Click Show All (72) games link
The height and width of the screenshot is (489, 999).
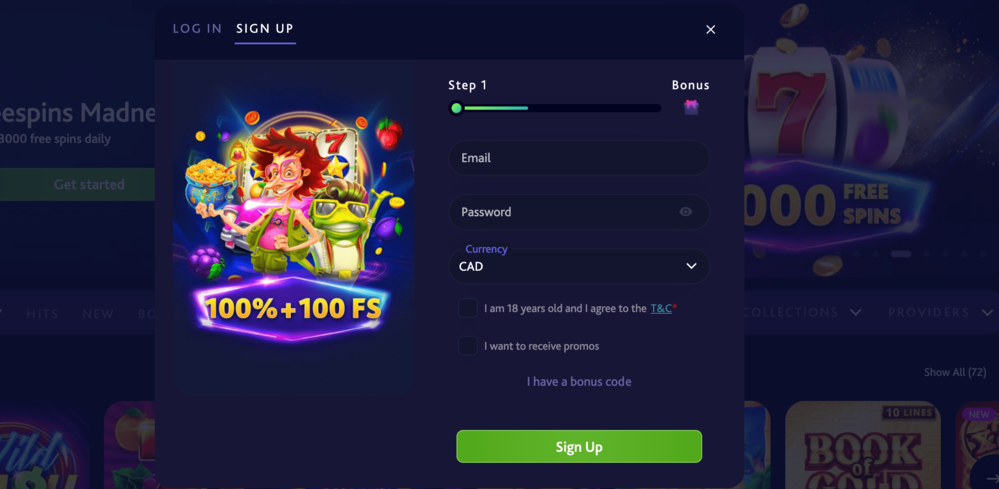click(x=955, y=372)
